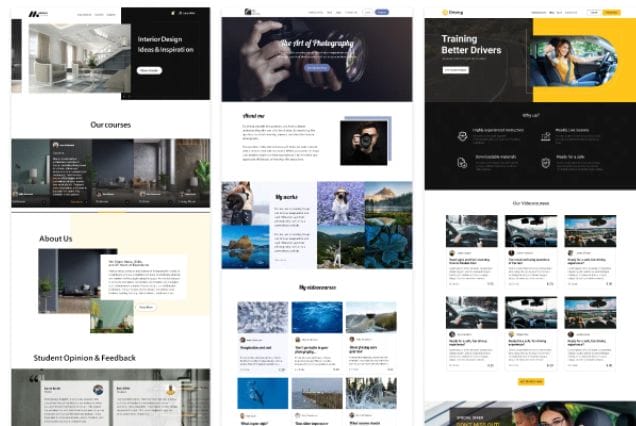636x426 pixels.
Task: Click the Our courses heading
Action: click(111, 125)
